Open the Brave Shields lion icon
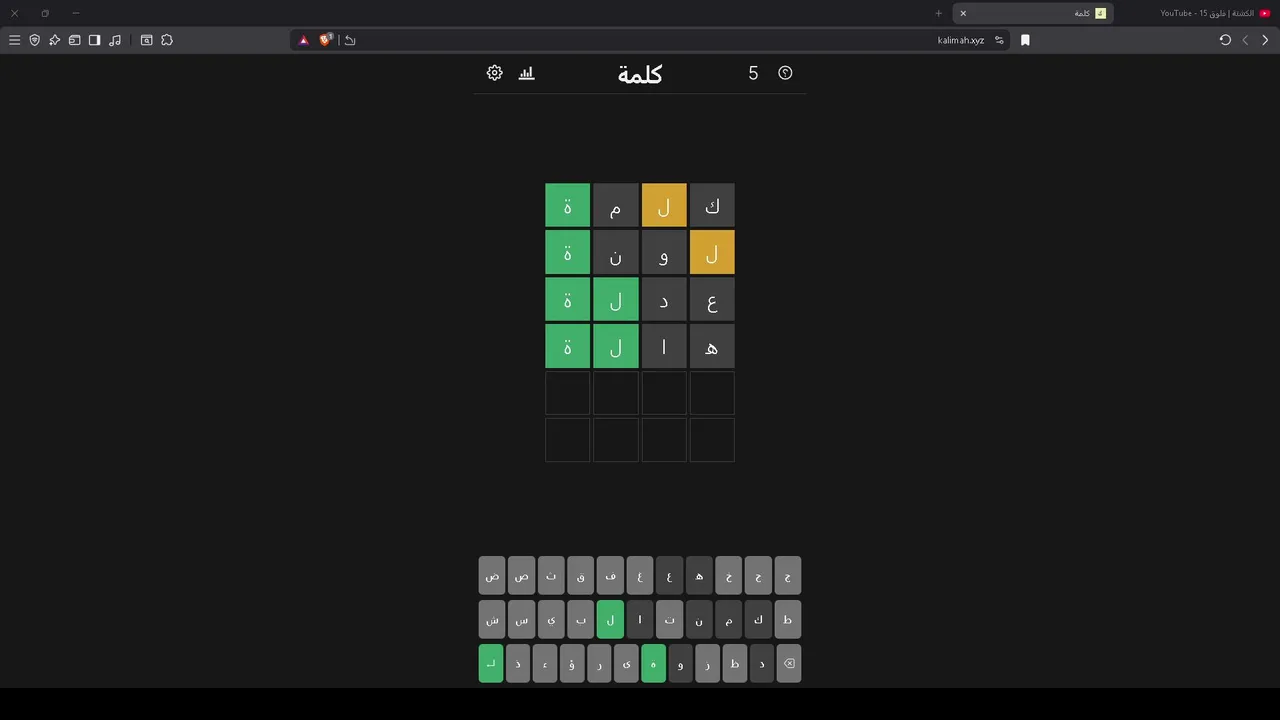This screenshot has width=1280, height=720. point(325,40)
